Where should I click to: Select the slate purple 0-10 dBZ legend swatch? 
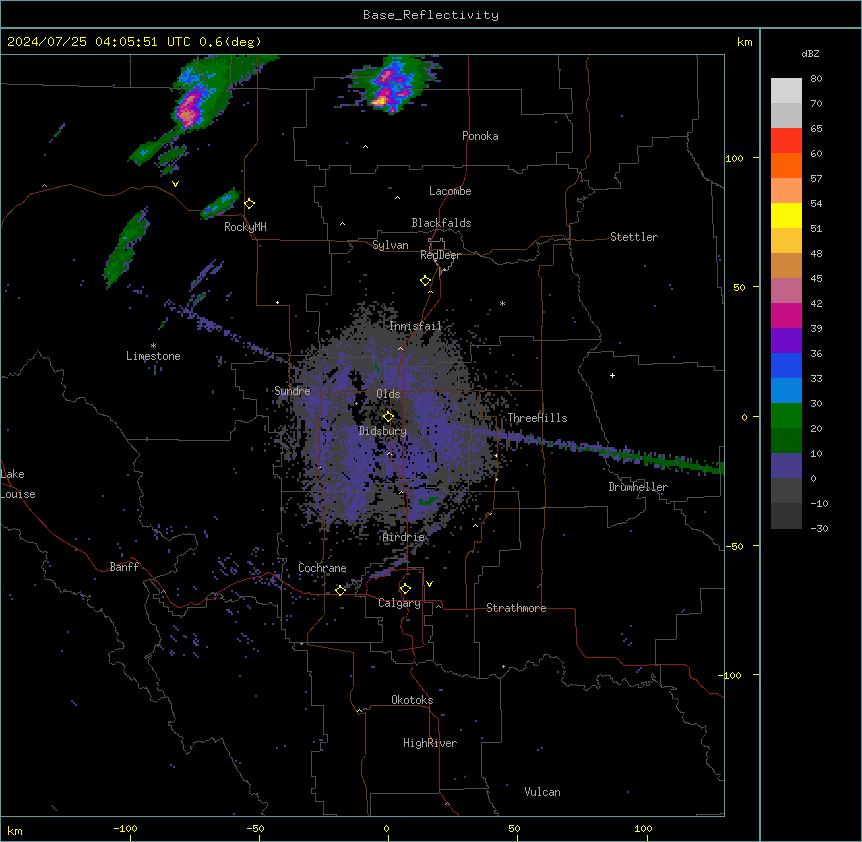(x=786, y=466)
